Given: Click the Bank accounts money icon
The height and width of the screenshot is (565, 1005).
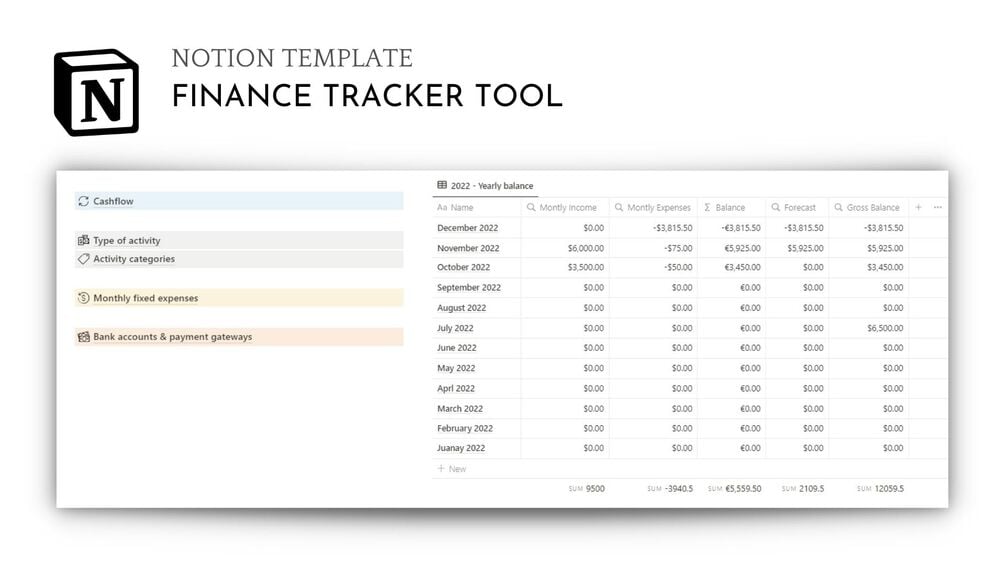Looking at the screenshot, I should 83,336.
